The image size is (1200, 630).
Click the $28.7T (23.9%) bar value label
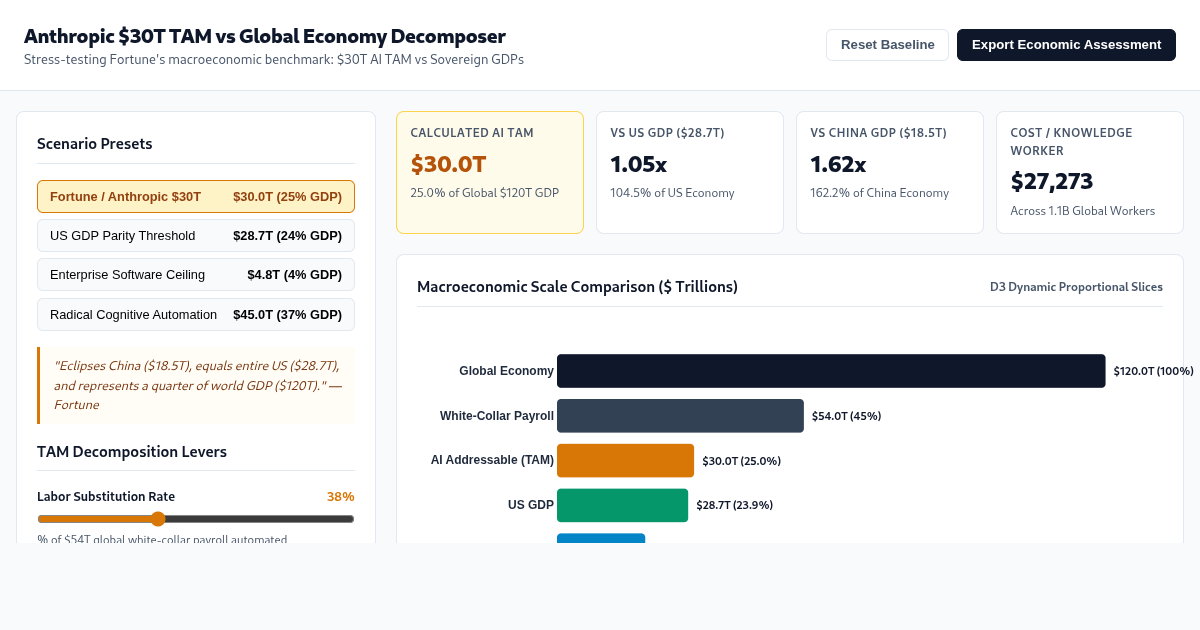(734, 505)
